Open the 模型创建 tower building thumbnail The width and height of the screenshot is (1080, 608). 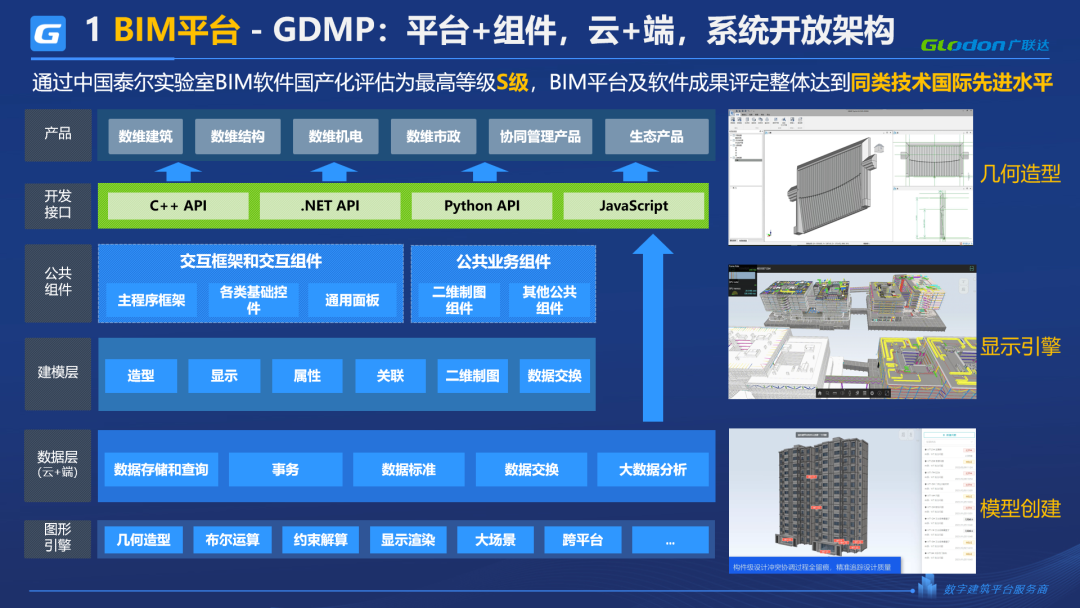pyautogui.click(x=852, y=501)
